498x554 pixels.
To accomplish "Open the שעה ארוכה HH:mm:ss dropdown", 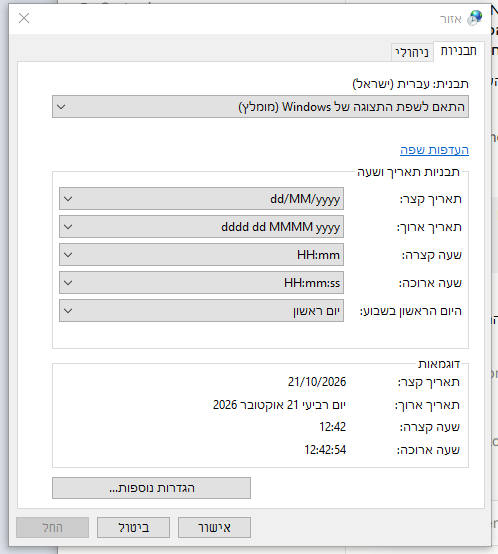I will click(x=201, y=283).
